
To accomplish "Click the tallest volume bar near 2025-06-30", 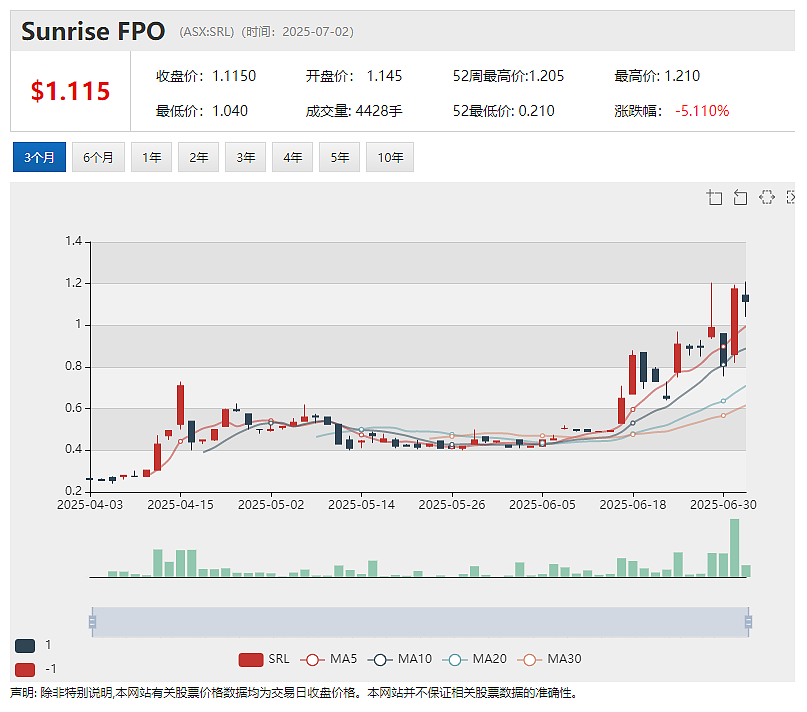I will (x=734, y=548).
